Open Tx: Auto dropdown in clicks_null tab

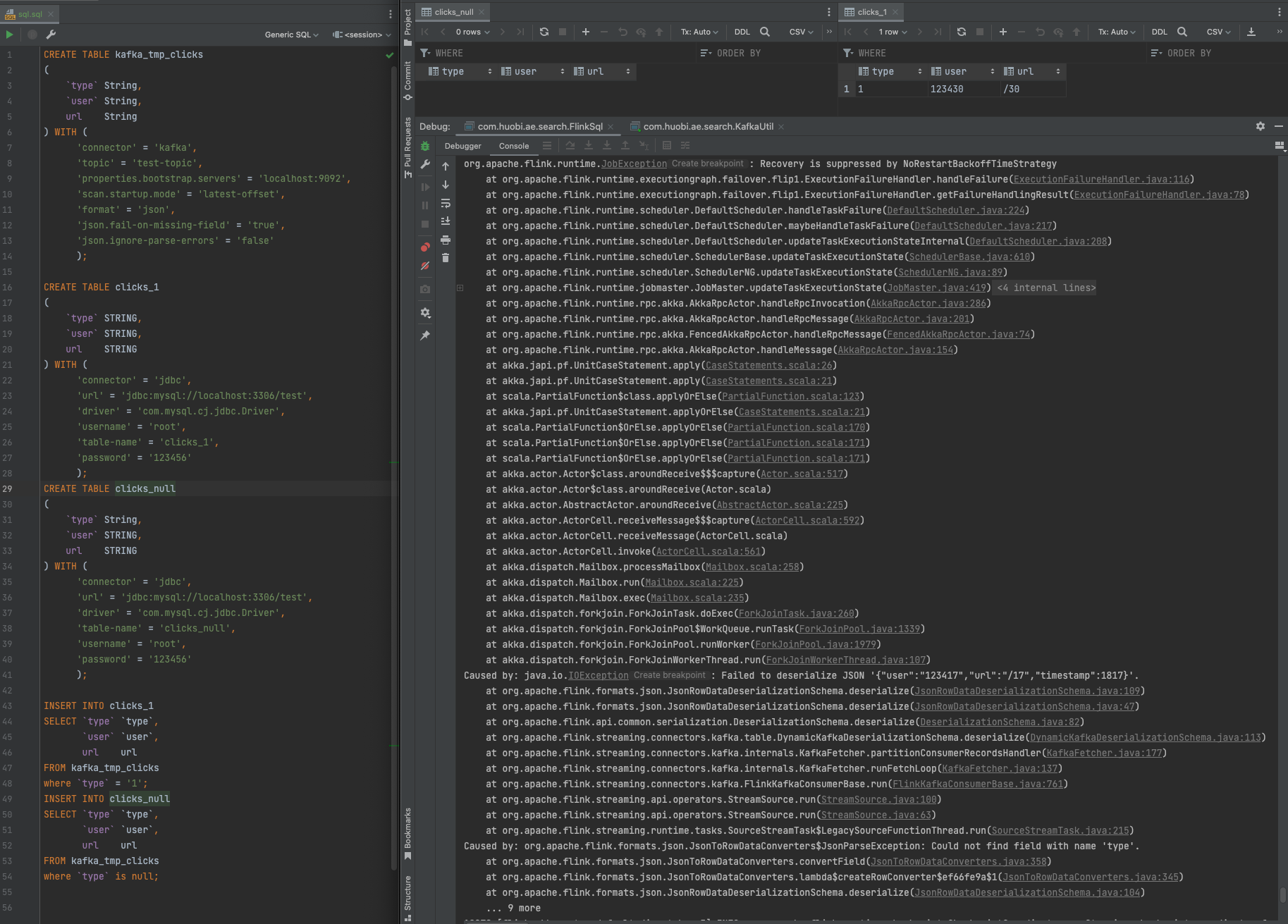[699, 32]
